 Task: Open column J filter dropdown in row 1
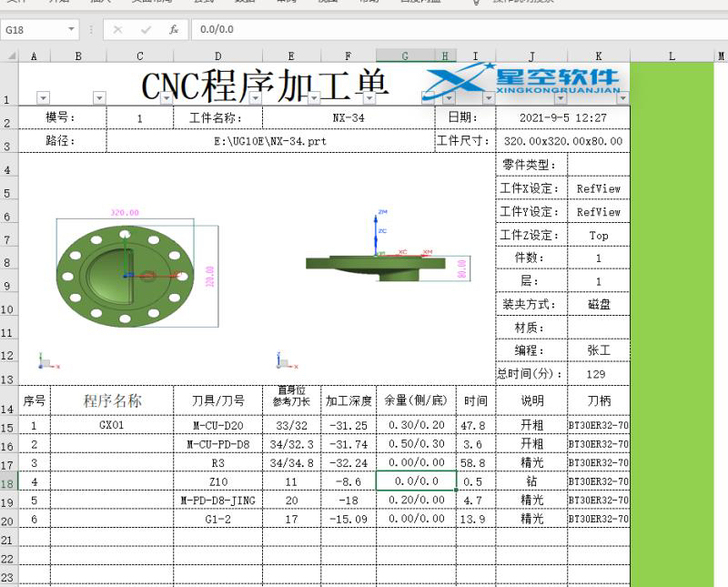coord(560,98)
